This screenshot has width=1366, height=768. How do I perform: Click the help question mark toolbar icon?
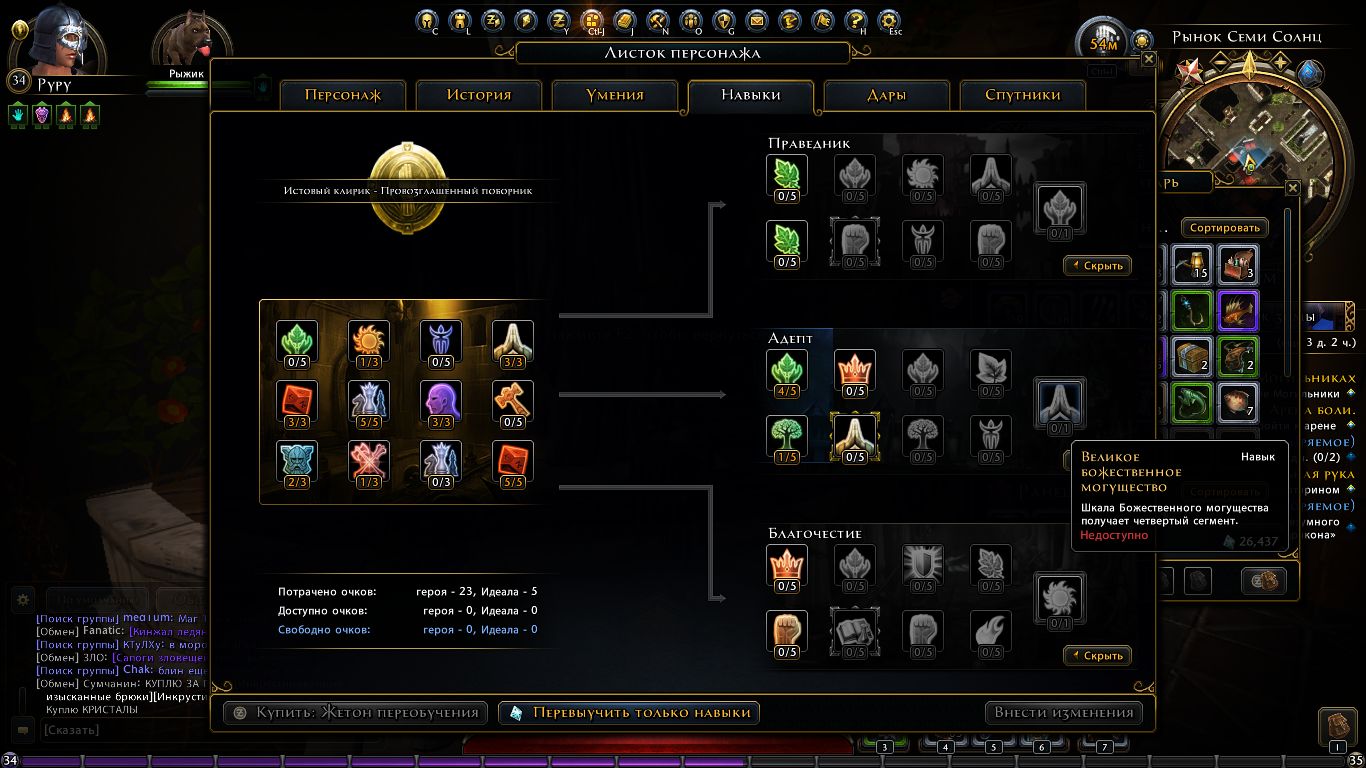pyautogui.click(x=855, y=19)
